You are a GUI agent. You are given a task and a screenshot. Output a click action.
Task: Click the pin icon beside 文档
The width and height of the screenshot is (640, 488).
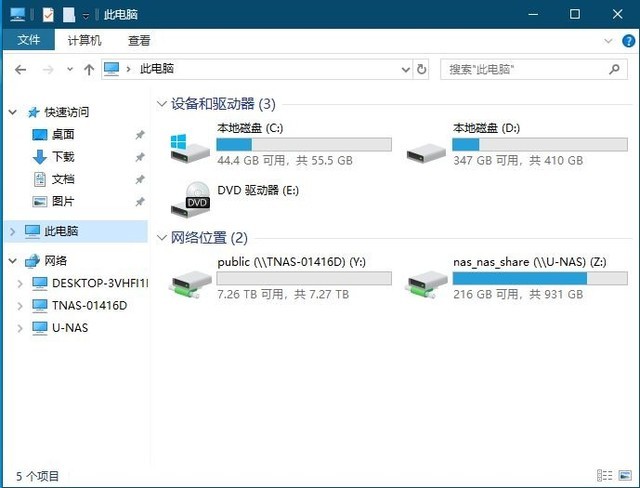140,179
